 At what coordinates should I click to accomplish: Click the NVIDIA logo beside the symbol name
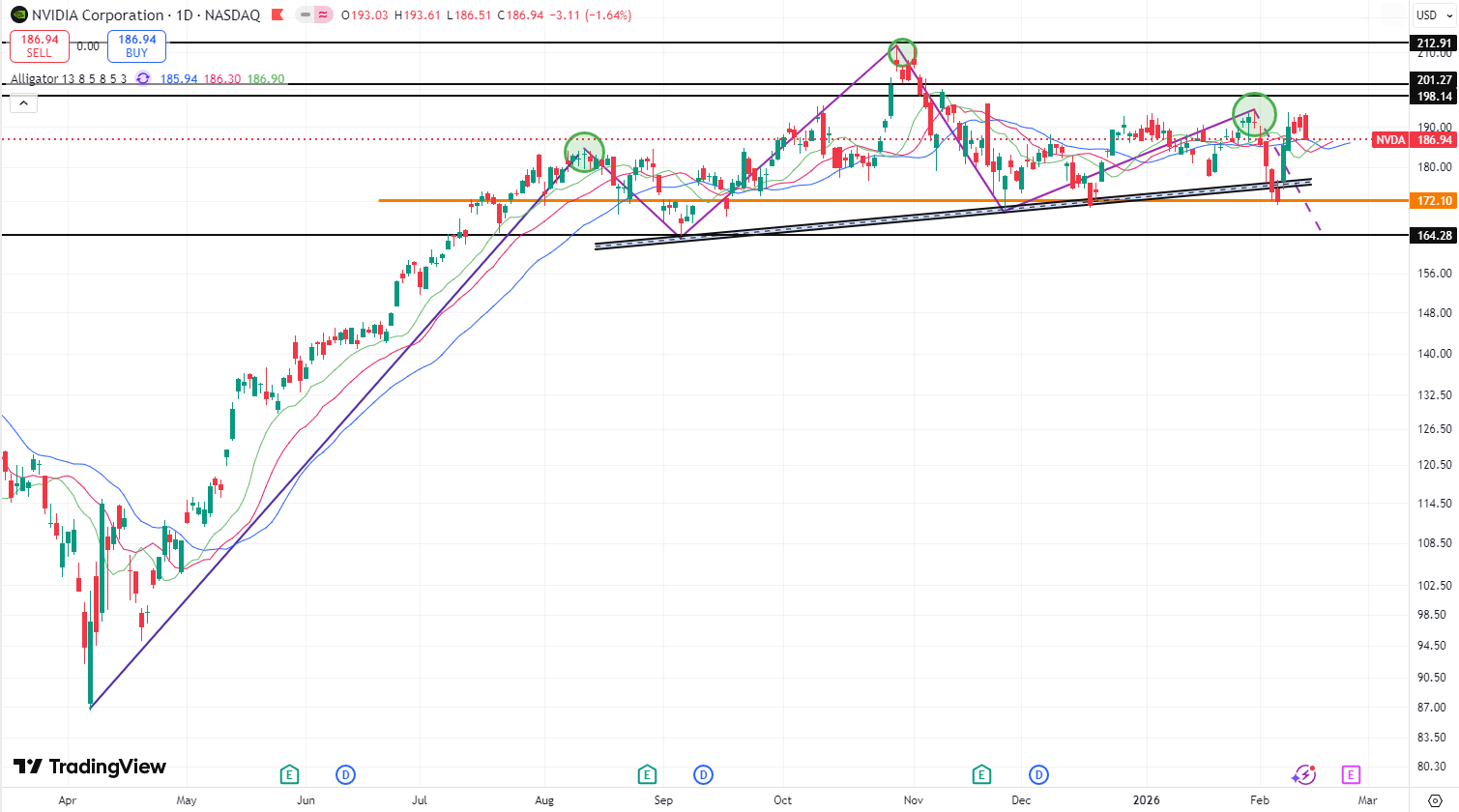[x=18, y=14]
